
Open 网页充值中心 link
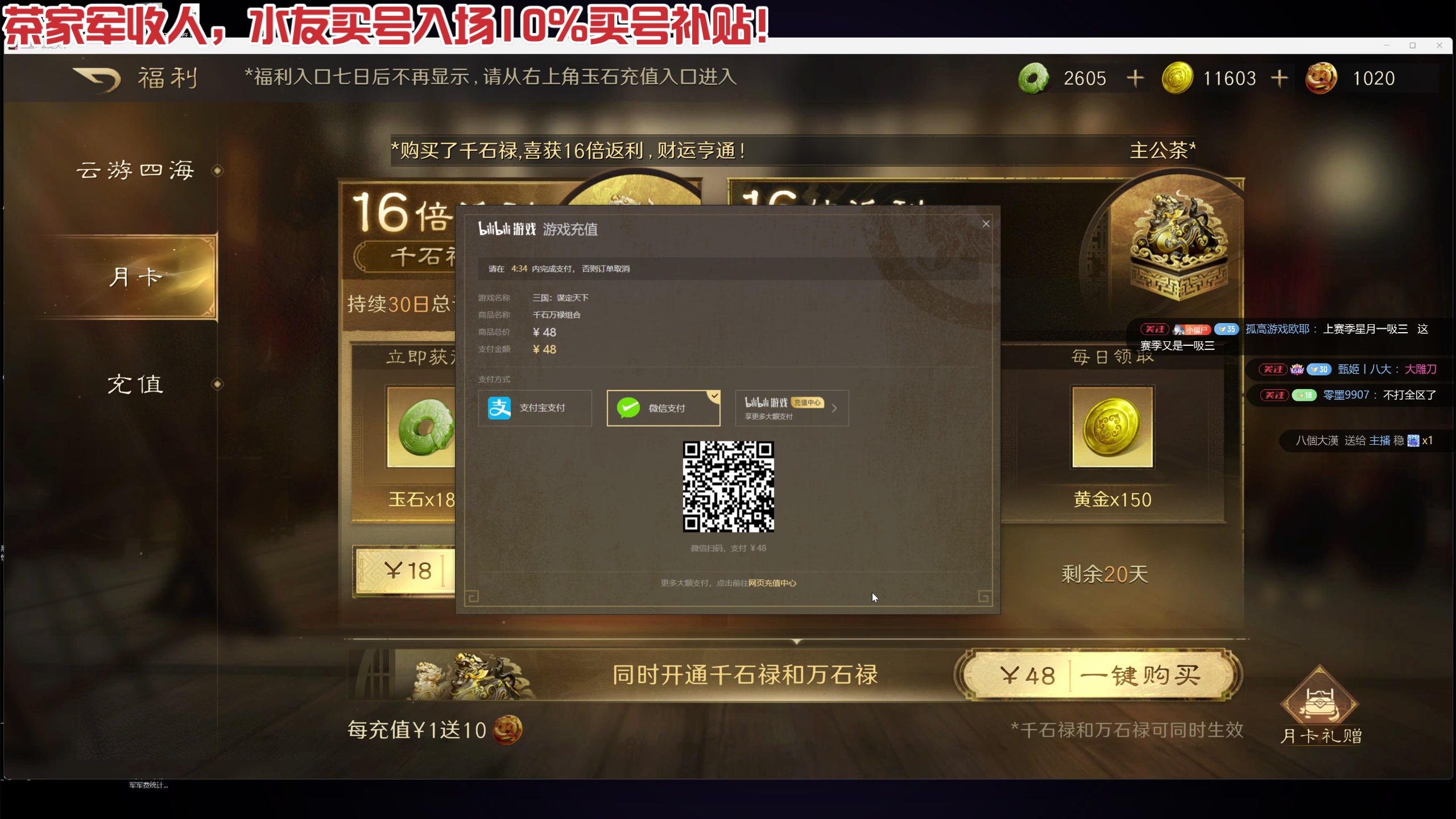pos(772,583)
